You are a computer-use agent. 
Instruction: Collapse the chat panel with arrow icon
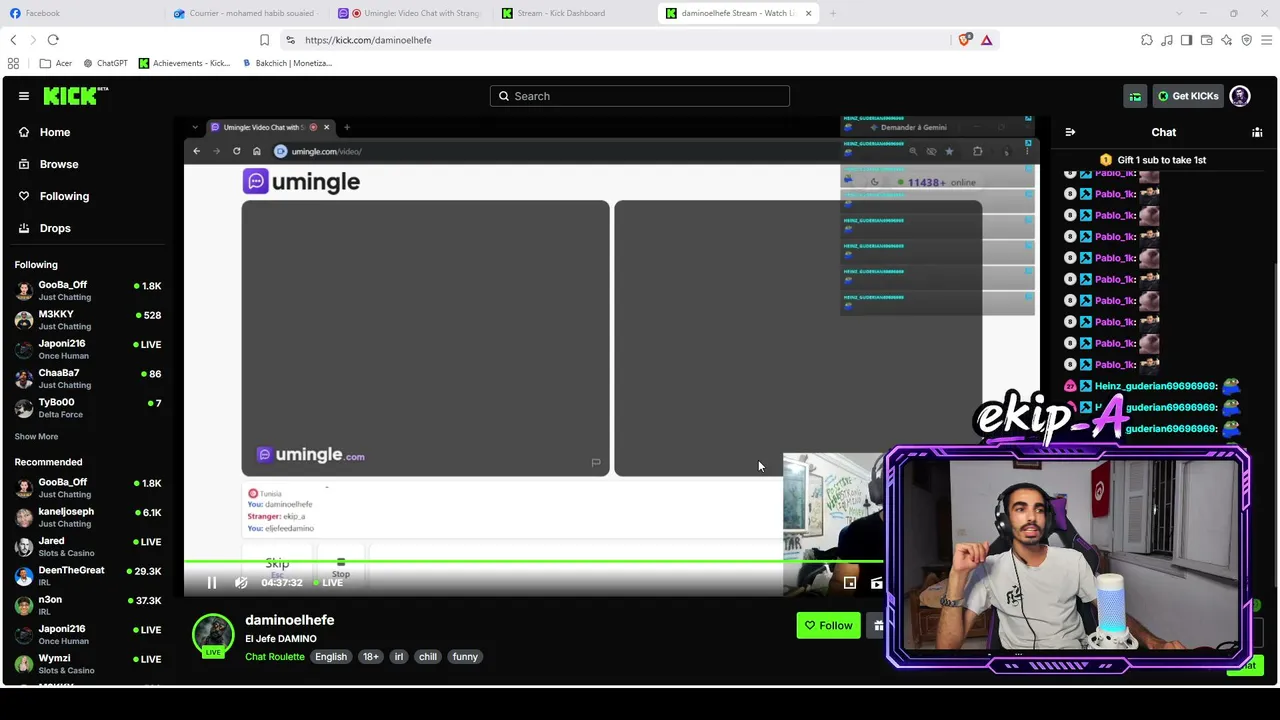(1070, 132)
